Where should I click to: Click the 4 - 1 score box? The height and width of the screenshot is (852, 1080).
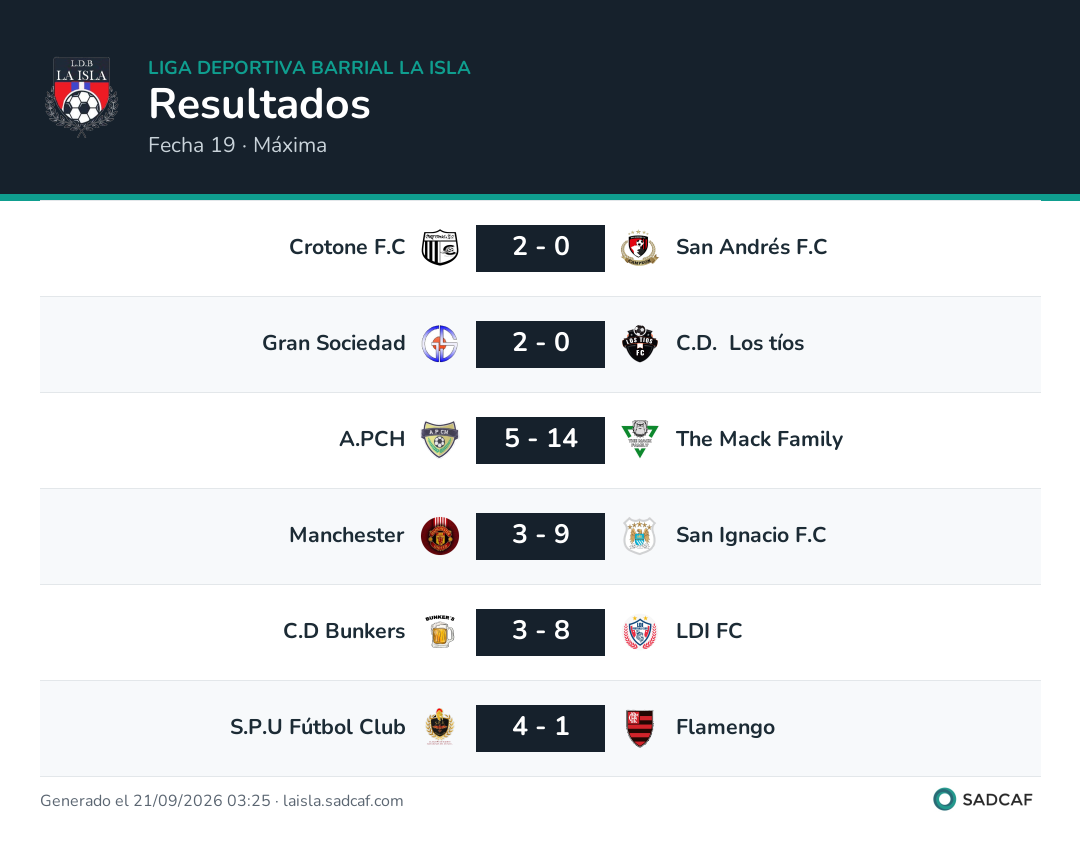[540, 728]
